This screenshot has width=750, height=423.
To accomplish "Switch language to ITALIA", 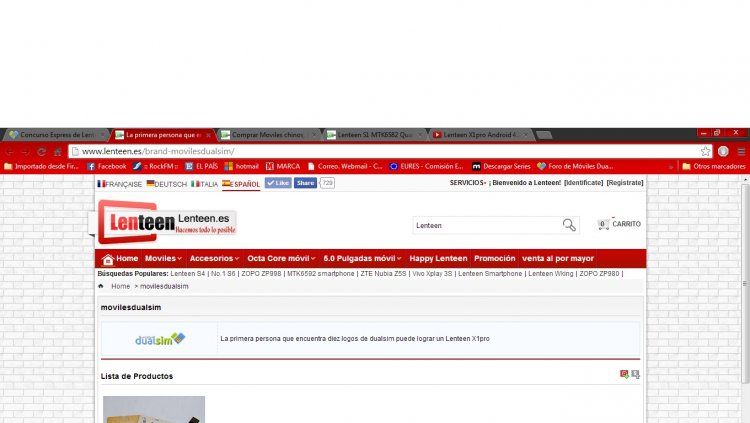I will coord(204,184).
